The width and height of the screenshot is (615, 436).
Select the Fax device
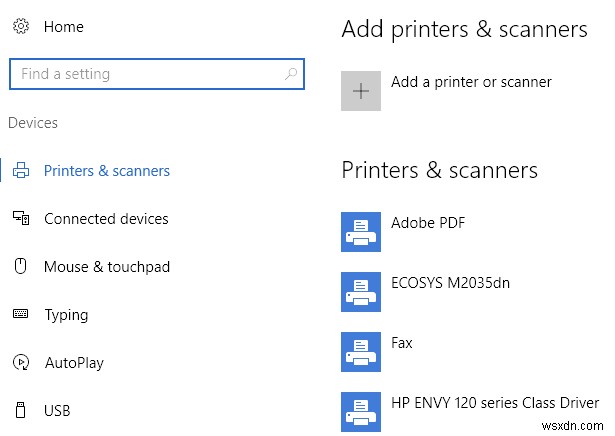tap(401, 343)
